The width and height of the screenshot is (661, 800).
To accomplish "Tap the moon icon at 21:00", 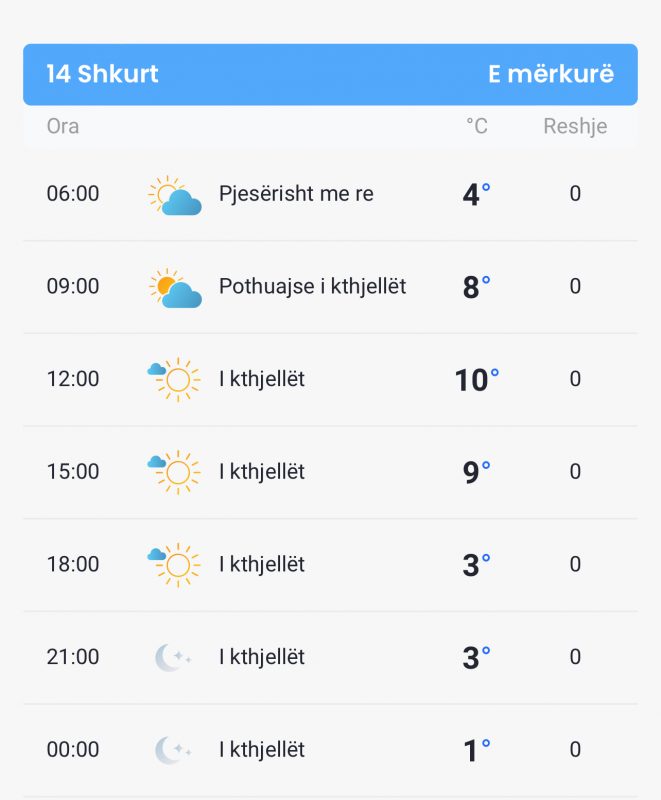I will (173, 657).
